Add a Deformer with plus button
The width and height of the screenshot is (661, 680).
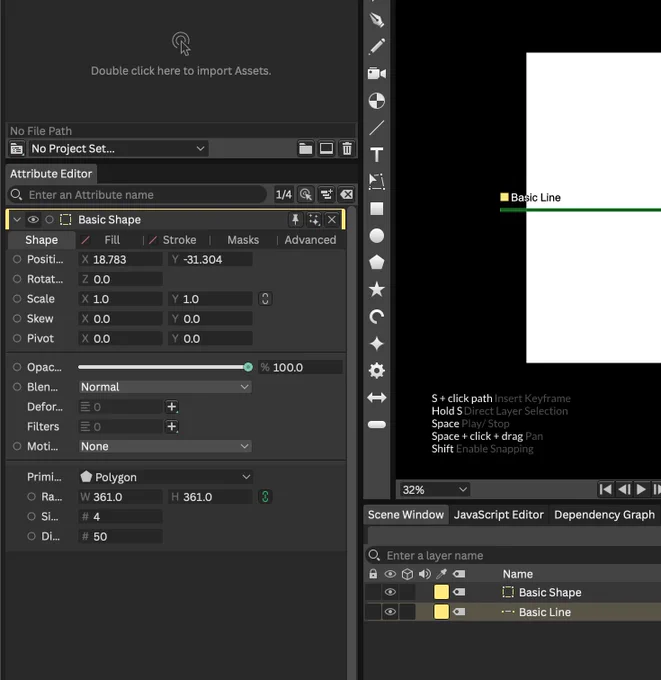tap(172, 407)
